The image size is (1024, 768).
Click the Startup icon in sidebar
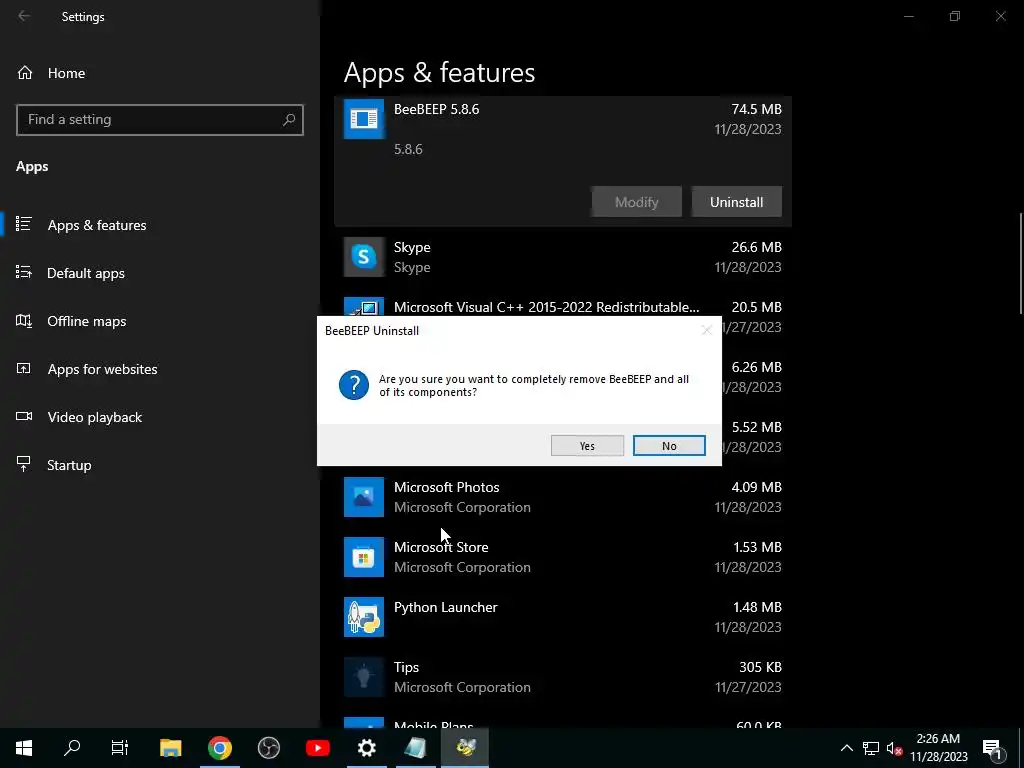pyautogui.click(x=24, y=464)
